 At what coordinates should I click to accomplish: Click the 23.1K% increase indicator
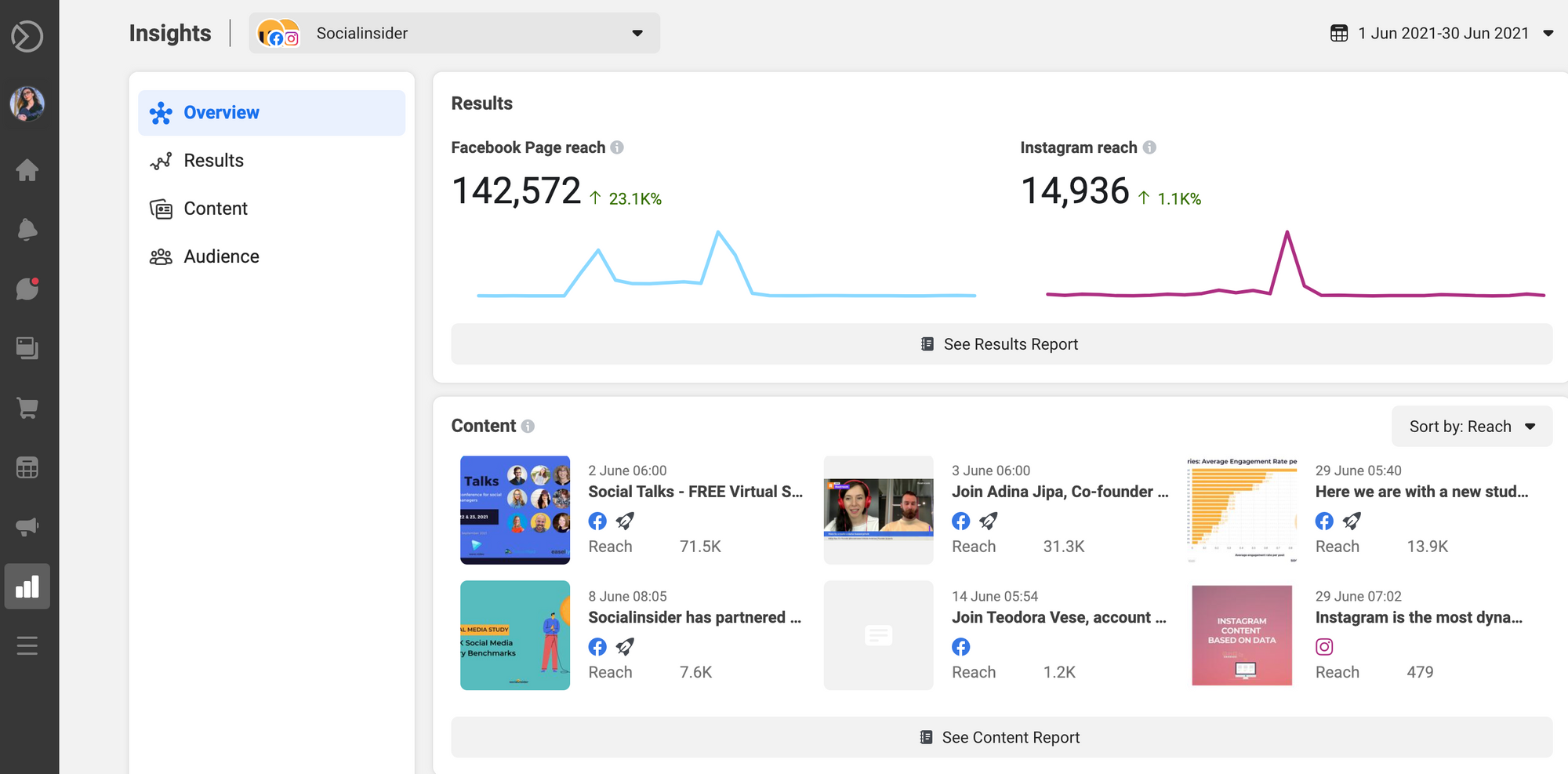point(626,198)
